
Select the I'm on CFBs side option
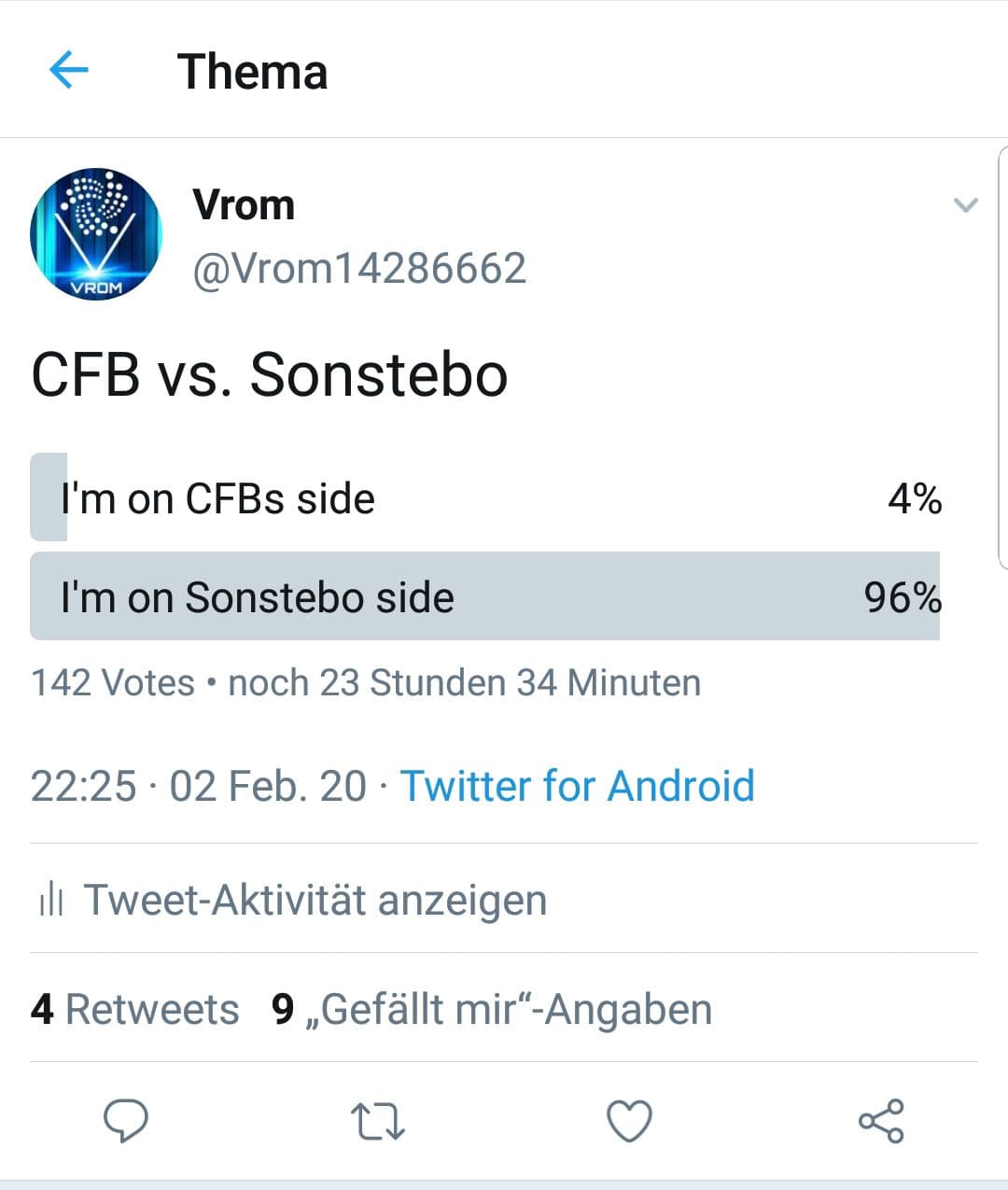point(485,498)
